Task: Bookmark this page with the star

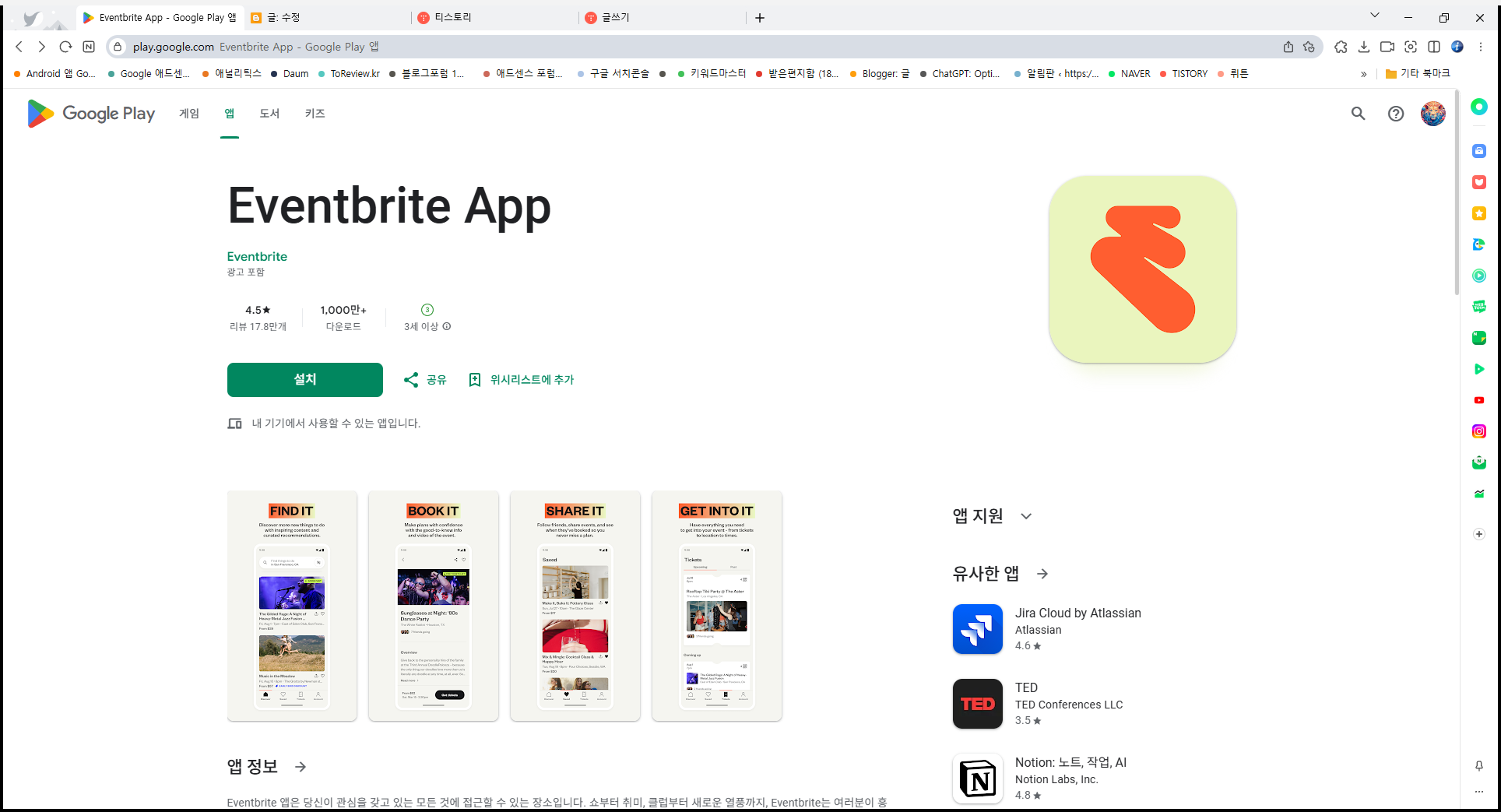Action: click(1309, 47)
